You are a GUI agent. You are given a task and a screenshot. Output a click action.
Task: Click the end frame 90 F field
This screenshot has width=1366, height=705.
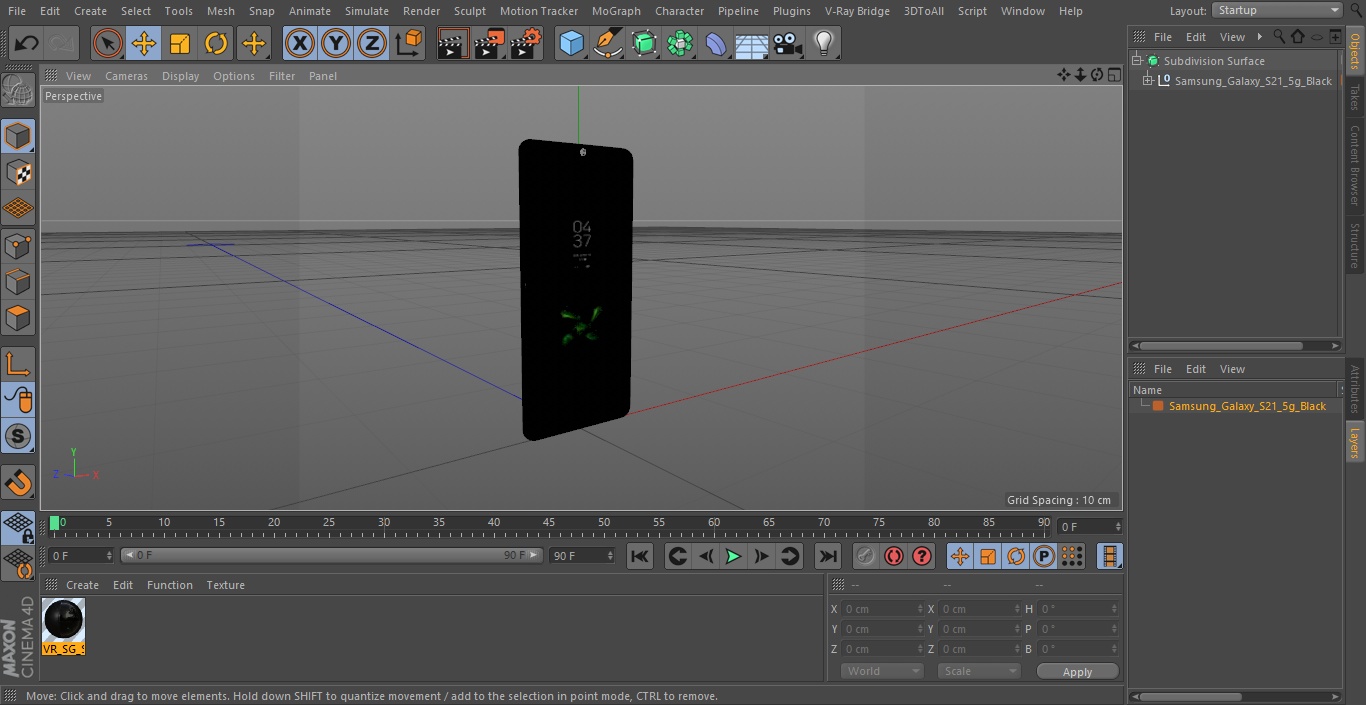pyautogui.click(x=581, y=555)
